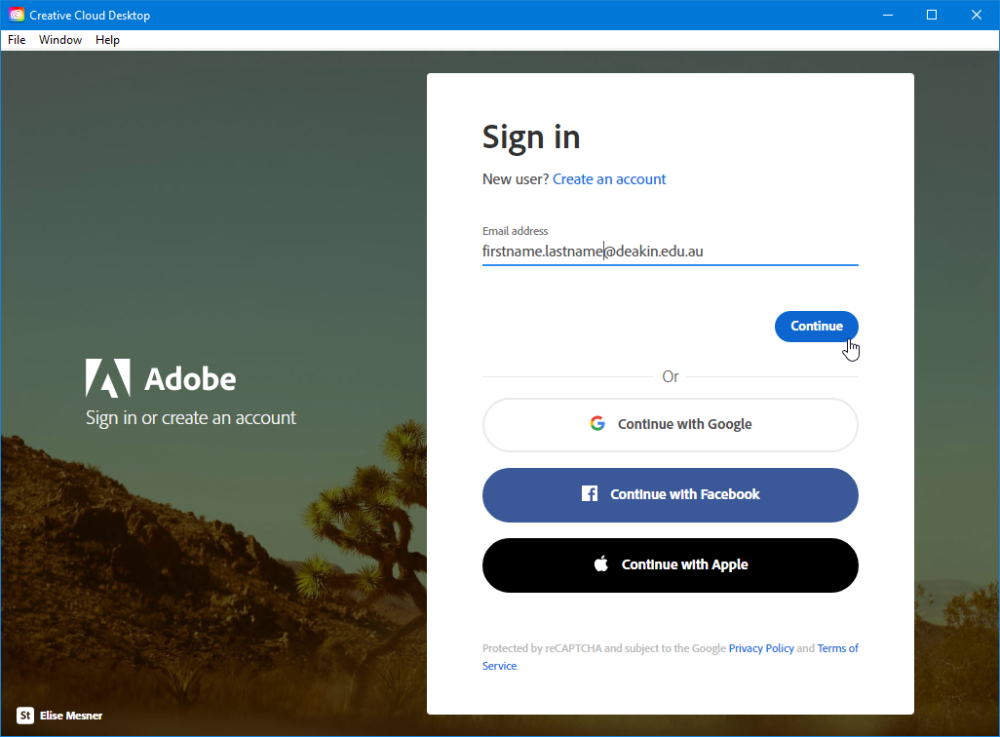Viewport: 1000px width, 737px height.
Task: Click the 'New user?' text
Action: click(515, 179)
